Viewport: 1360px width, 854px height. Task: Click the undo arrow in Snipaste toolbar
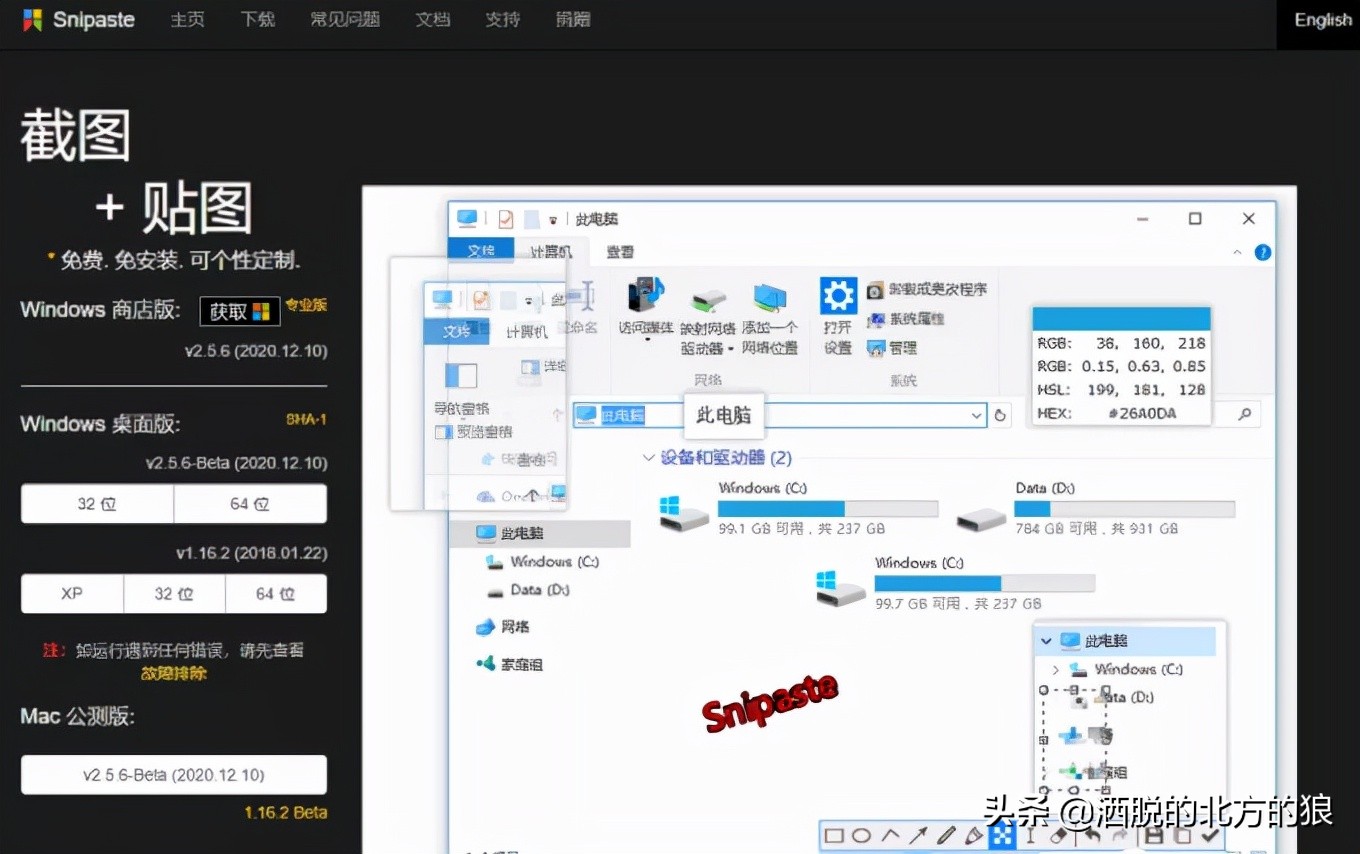click(1092, 836)
